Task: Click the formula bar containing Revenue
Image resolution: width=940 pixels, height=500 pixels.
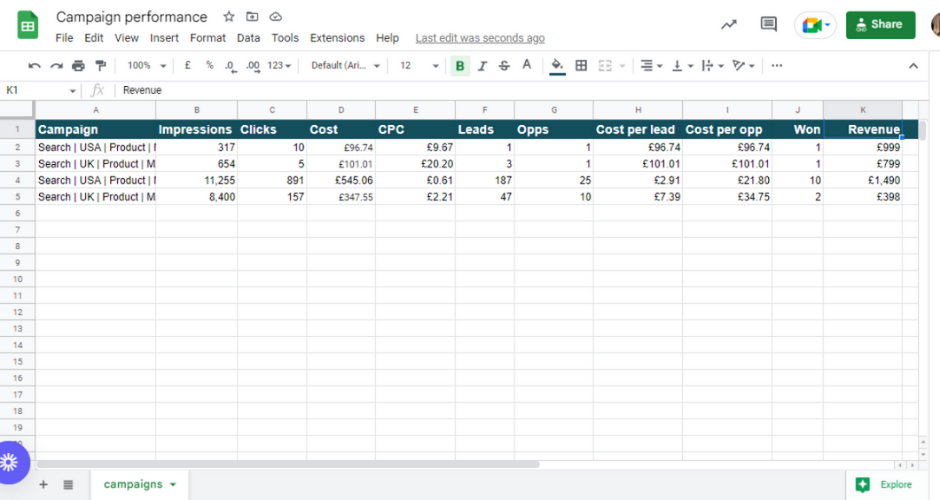Action: (520, 91)
